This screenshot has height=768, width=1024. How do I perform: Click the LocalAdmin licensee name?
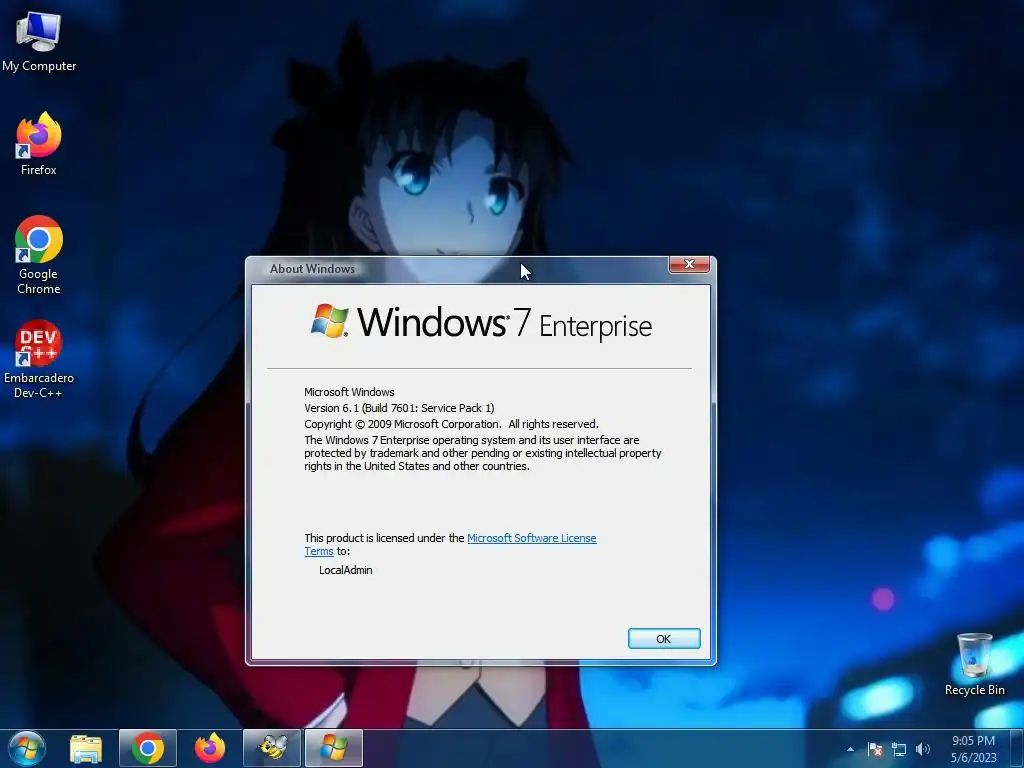[x=345, y=570]
